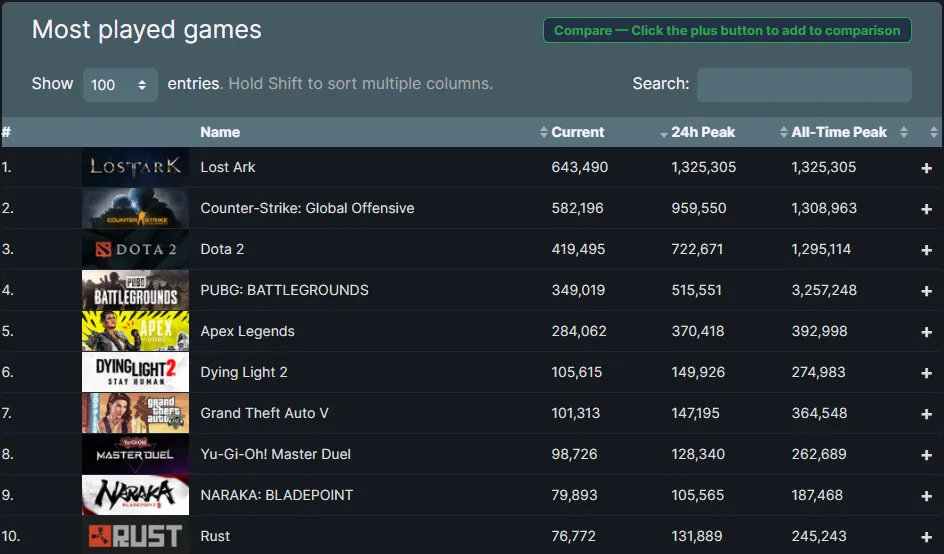Open Yu-Gi-Oh! Master Duel name link
The image size is (944, 554).
(275, 453)
